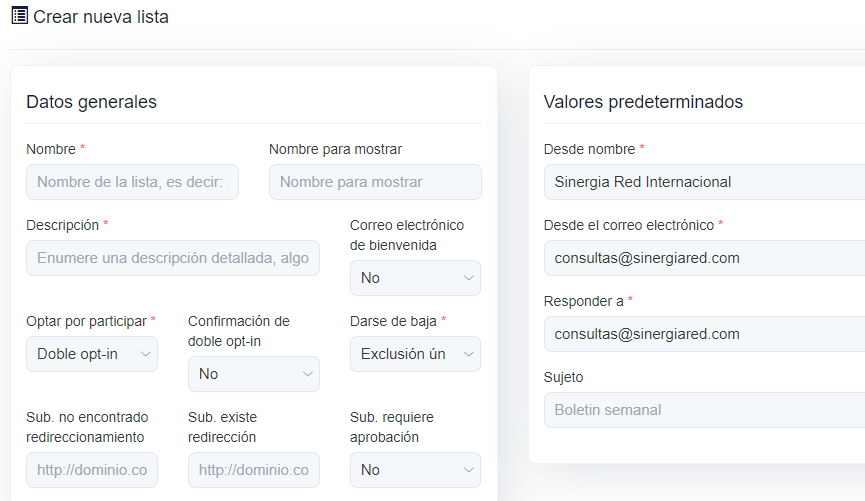Viewport: 865px width, 501px height.
Task: Click the Confirmación de doble opt-in label text
Action: coord(239,331)
